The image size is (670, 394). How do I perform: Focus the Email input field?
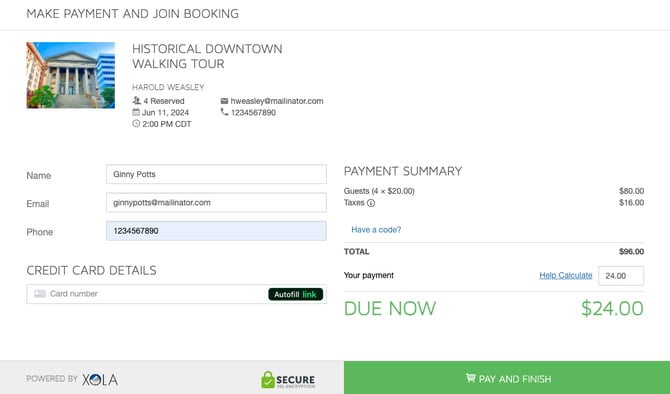point(216,203)
